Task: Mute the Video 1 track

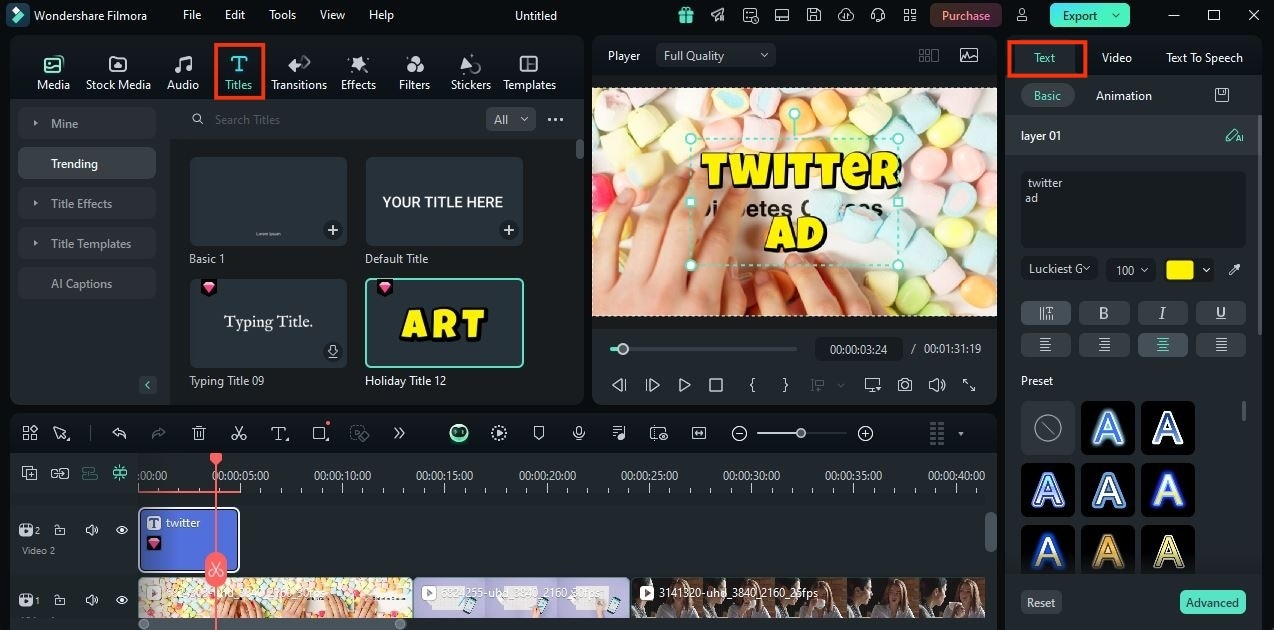Action: click(x=92, y=600)
